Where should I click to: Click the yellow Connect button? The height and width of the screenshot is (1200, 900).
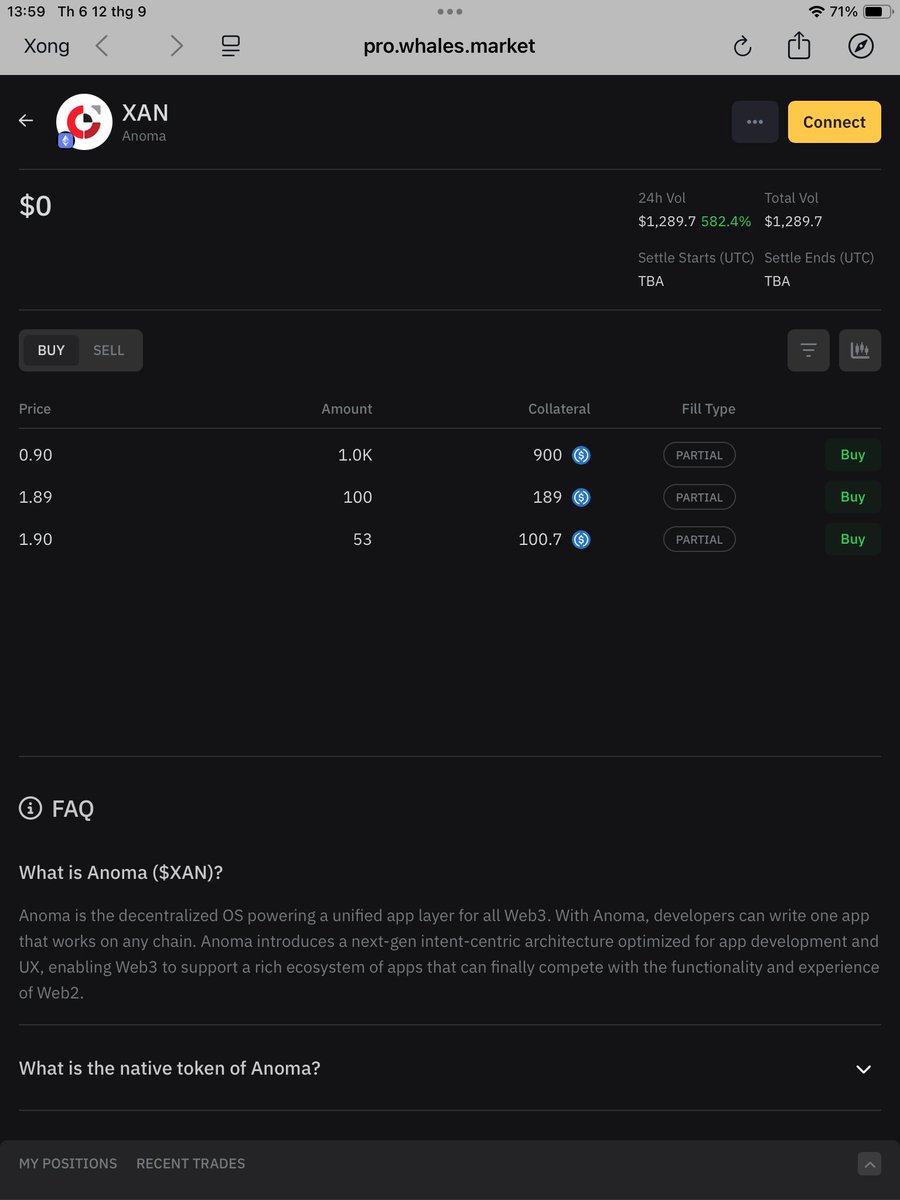tap(834, 122)
